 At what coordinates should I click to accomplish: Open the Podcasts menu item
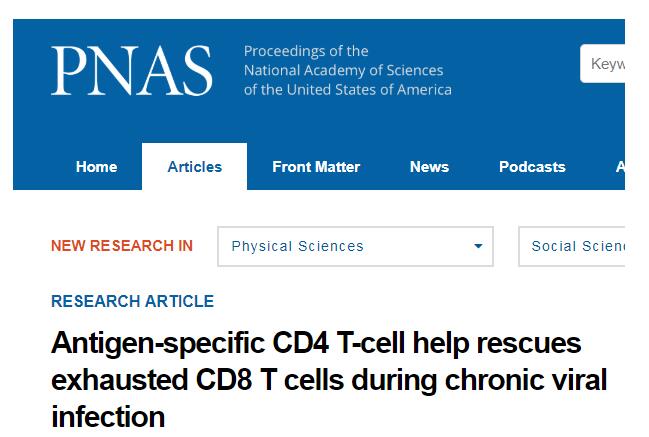click(532, 167)
